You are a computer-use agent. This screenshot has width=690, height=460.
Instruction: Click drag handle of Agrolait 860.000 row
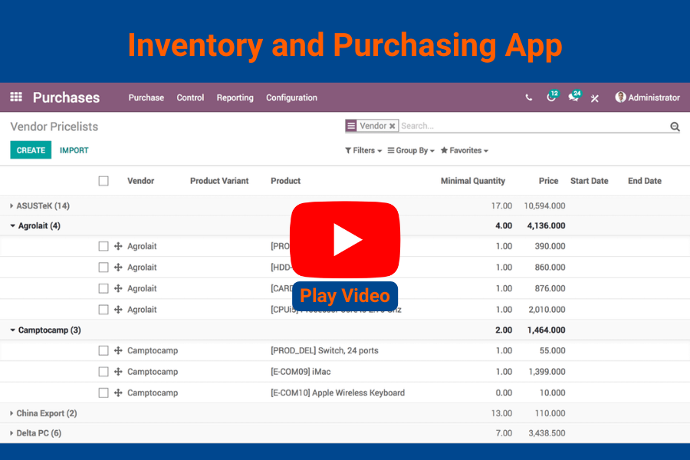point(118,267)
